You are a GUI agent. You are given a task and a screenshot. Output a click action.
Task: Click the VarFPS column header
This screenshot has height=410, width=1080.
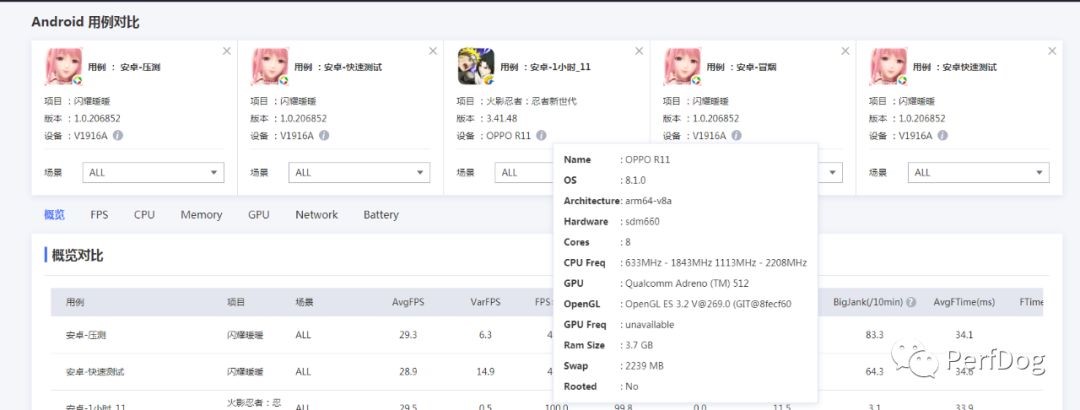(486, 303)
